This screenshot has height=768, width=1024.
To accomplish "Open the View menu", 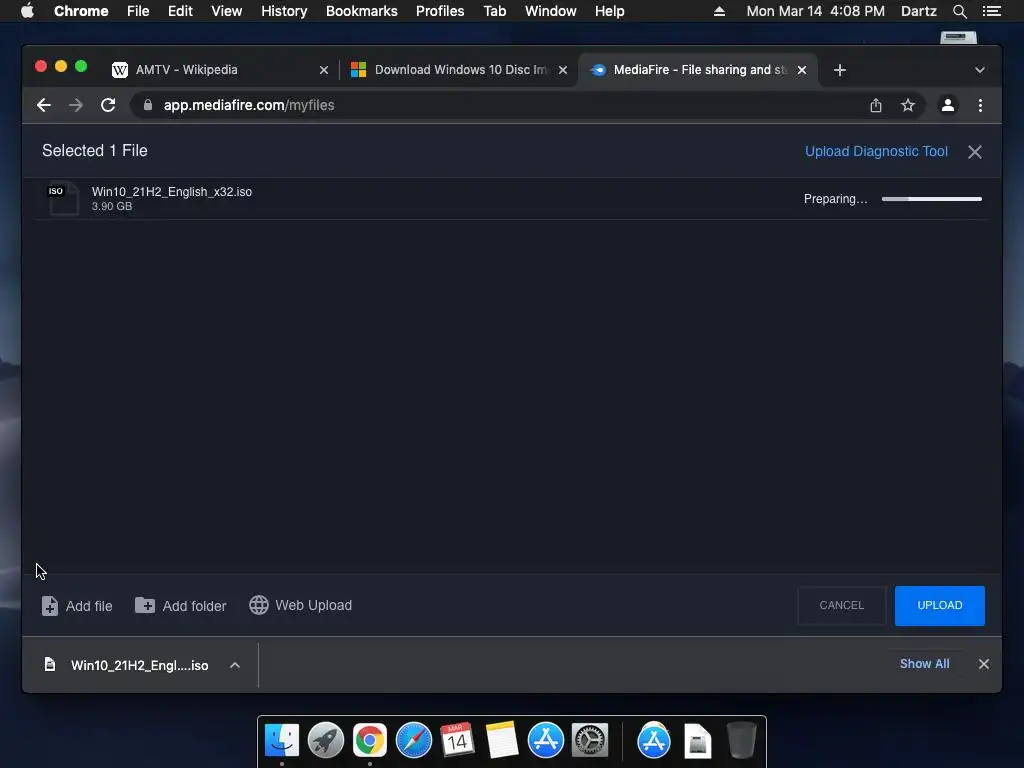I will 227,11.
